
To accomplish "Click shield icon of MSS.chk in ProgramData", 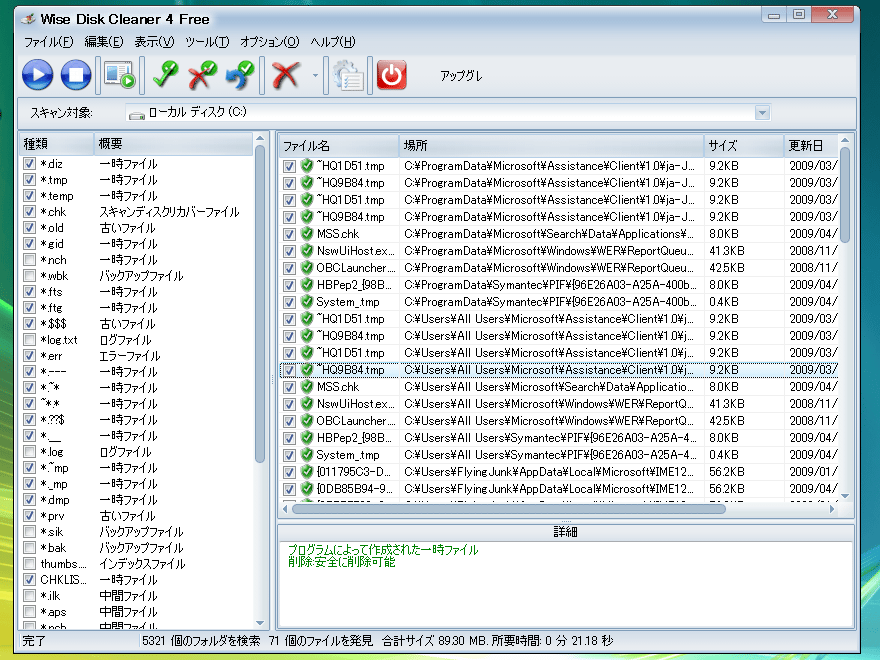I will point(306,233).
